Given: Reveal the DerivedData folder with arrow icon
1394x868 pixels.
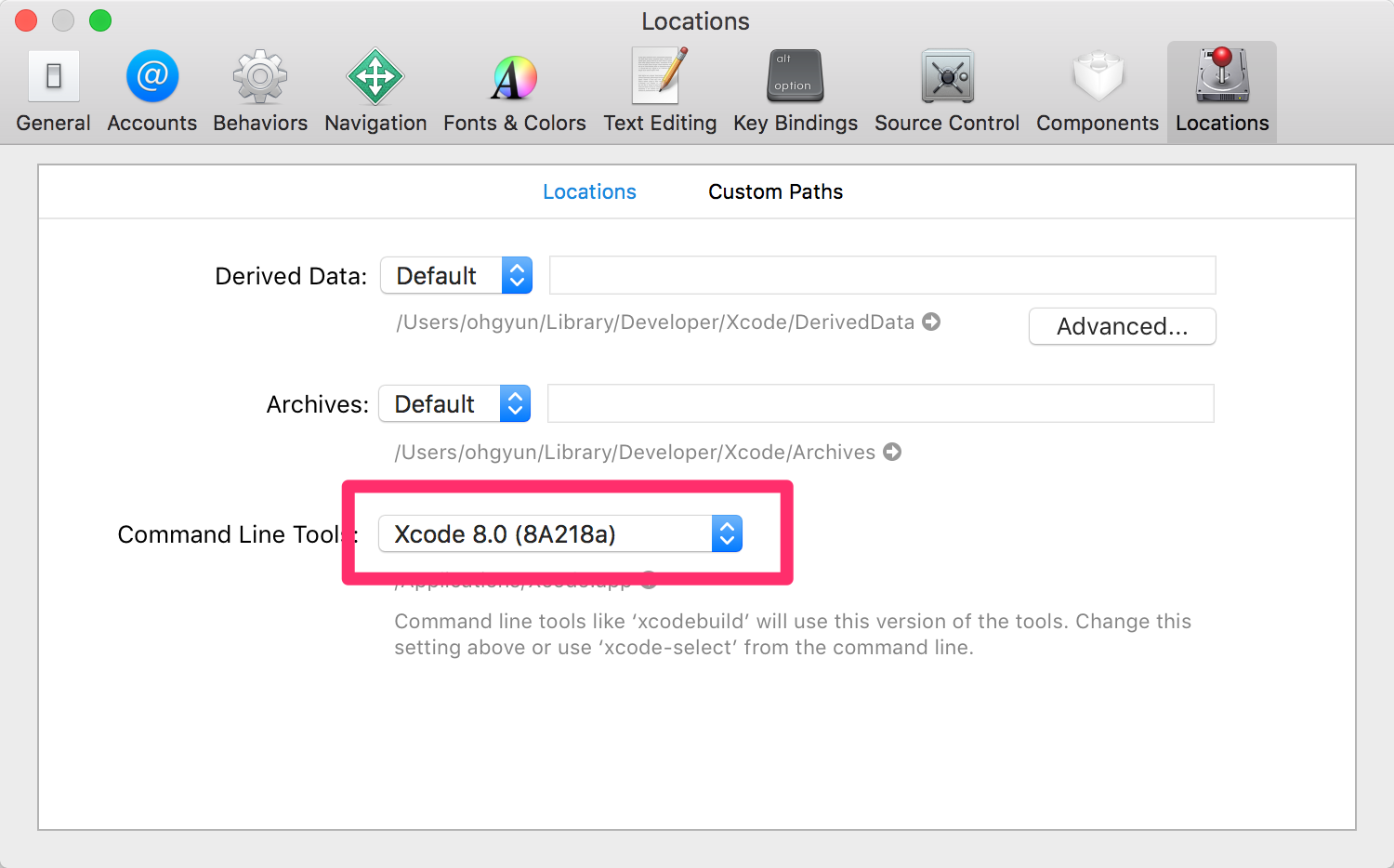Looking at the screenshot, I should click(931, 322).
